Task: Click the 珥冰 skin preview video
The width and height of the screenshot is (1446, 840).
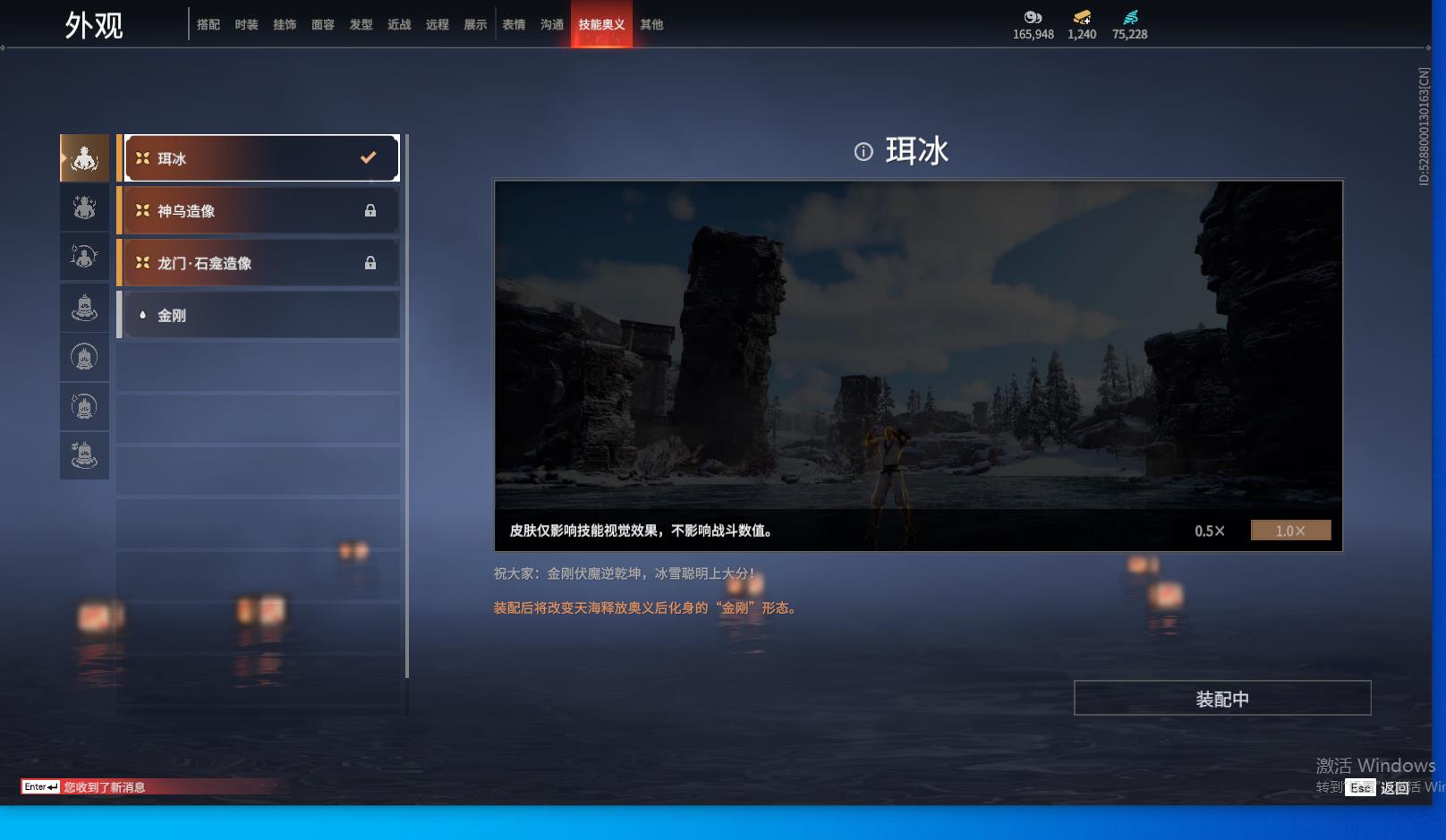Action: [x=918, y=366]
